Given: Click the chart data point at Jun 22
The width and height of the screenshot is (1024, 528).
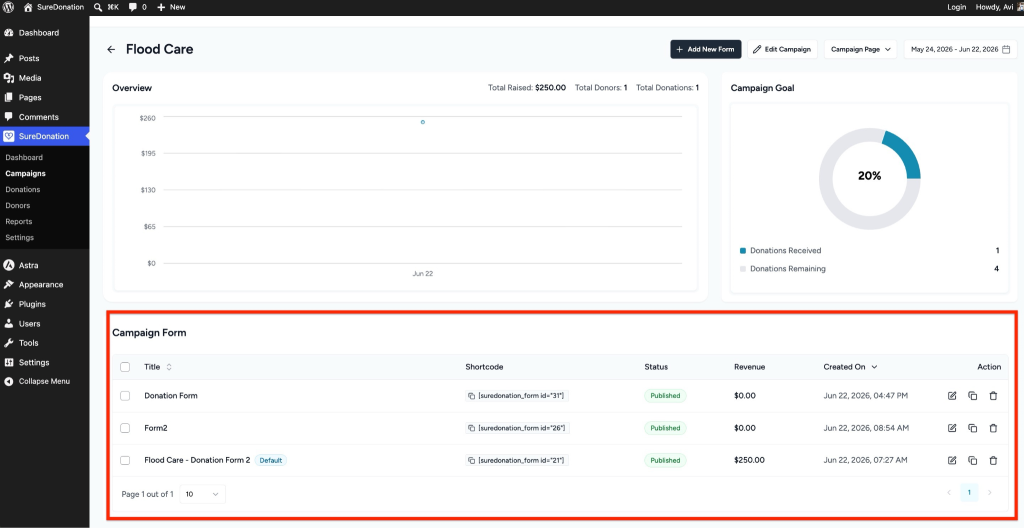Looking at the screenshot, I should coord(423,122).
